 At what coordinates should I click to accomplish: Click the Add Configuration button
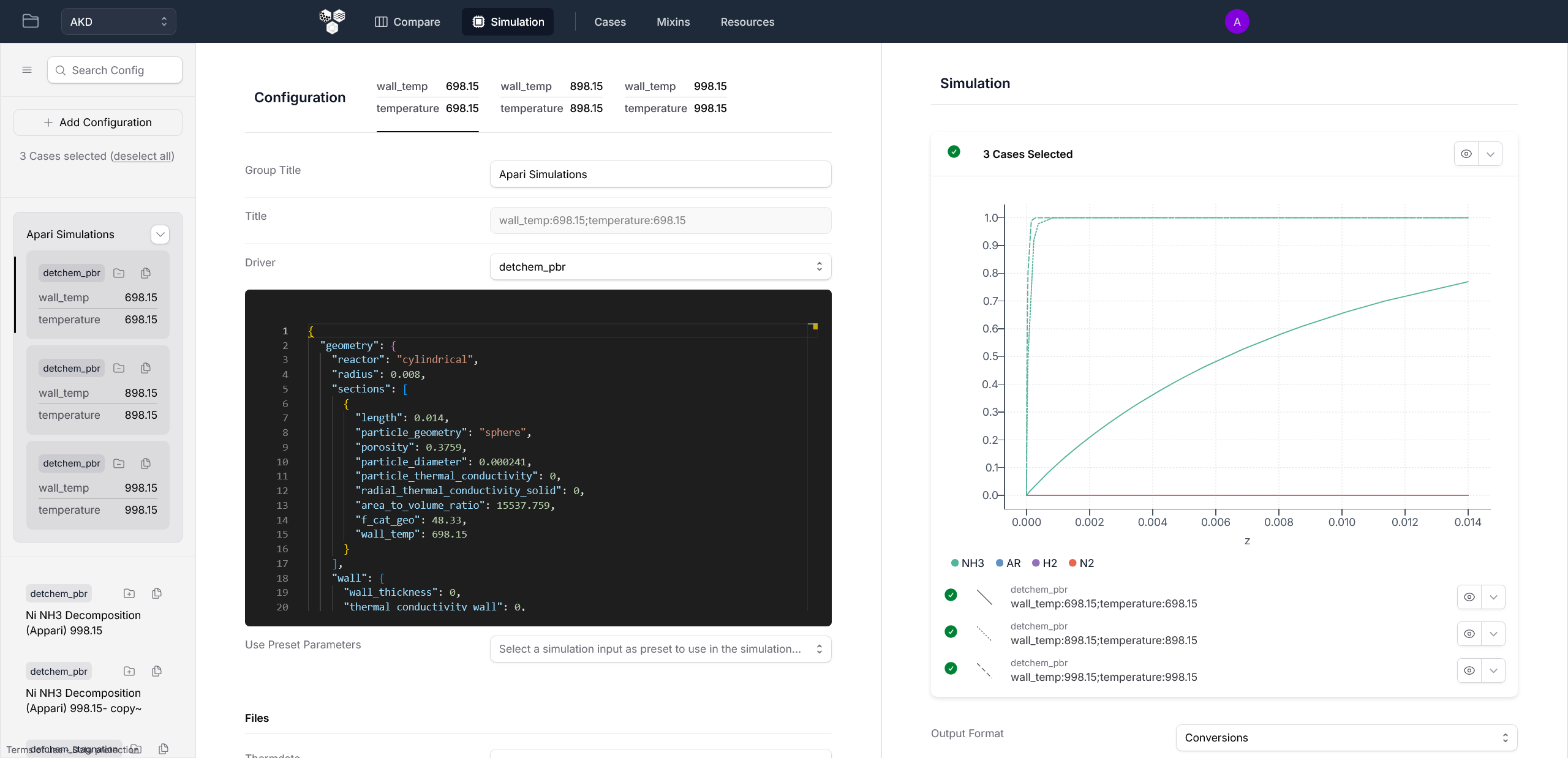pos(98,122)
